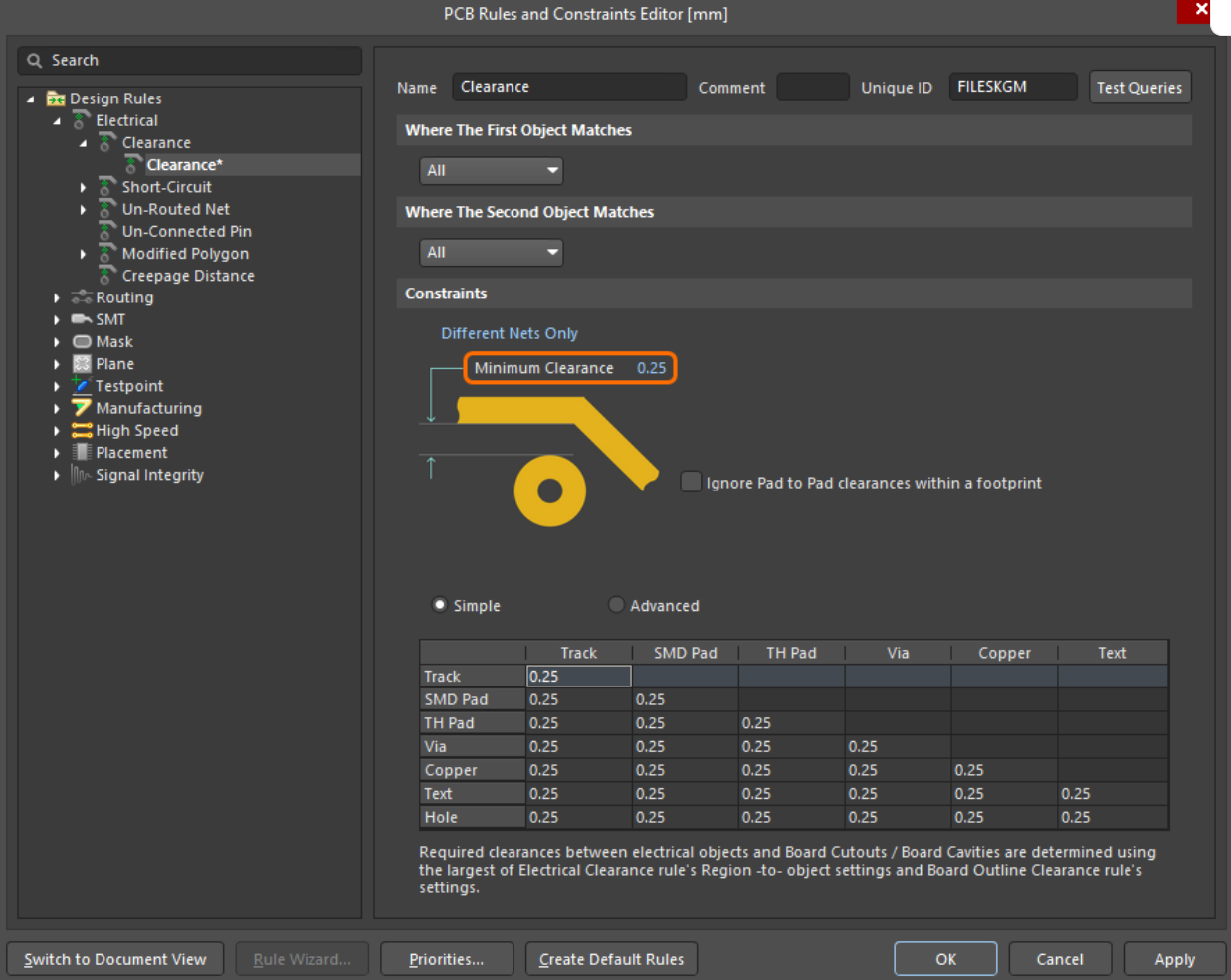Click the High Speed category icon

(82, 430)
